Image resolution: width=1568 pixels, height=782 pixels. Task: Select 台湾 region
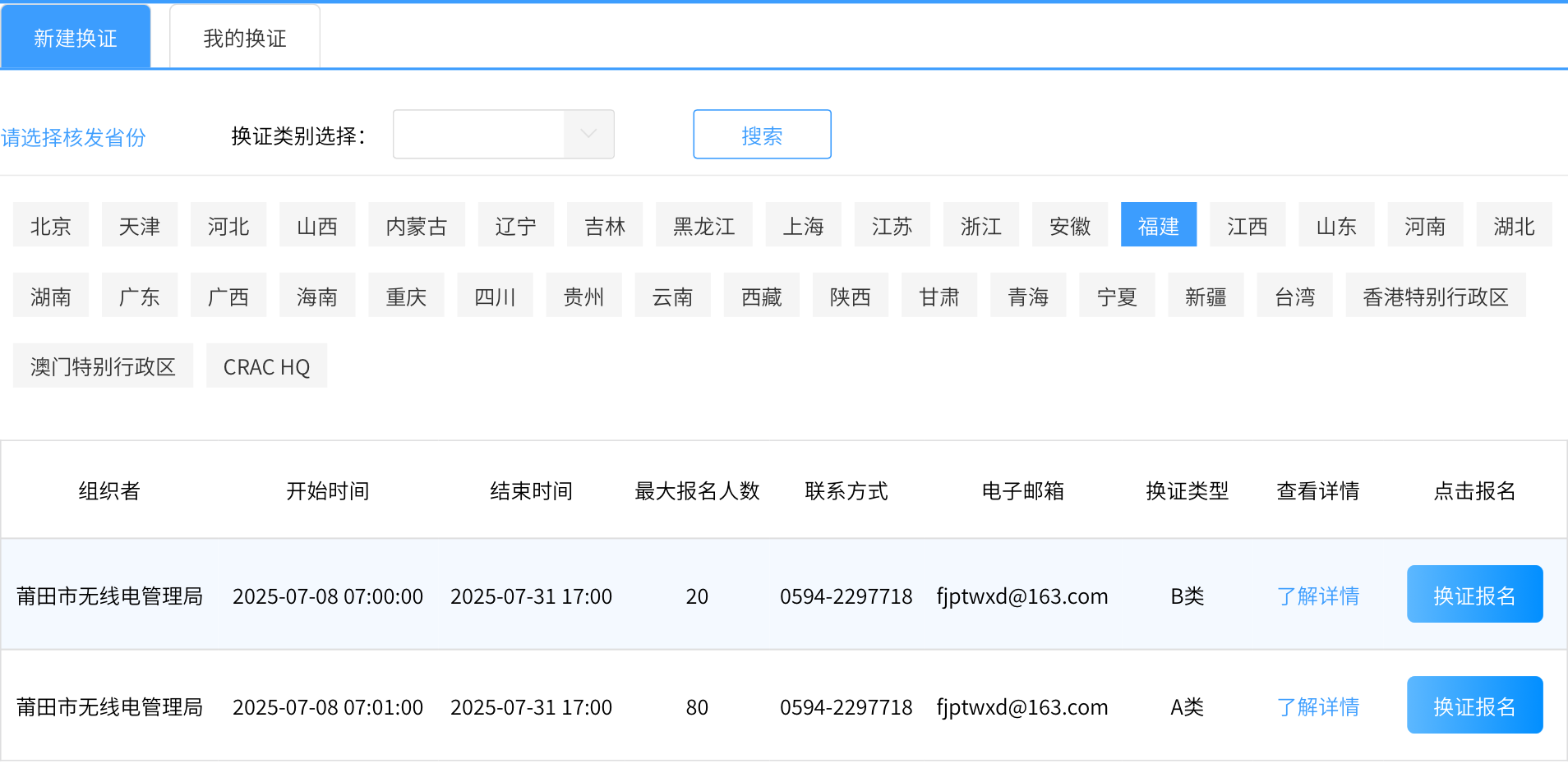(1295, 295)
